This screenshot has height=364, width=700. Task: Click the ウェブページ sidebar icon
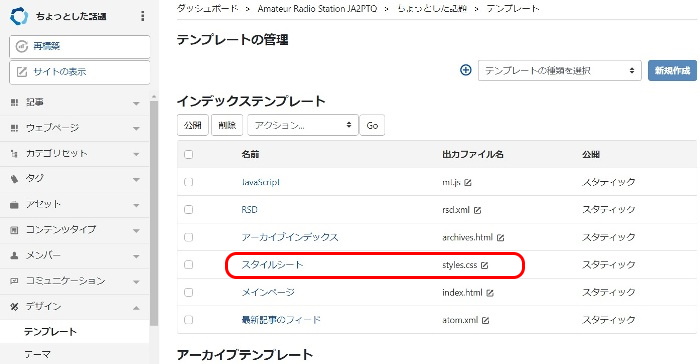point(14,128)
